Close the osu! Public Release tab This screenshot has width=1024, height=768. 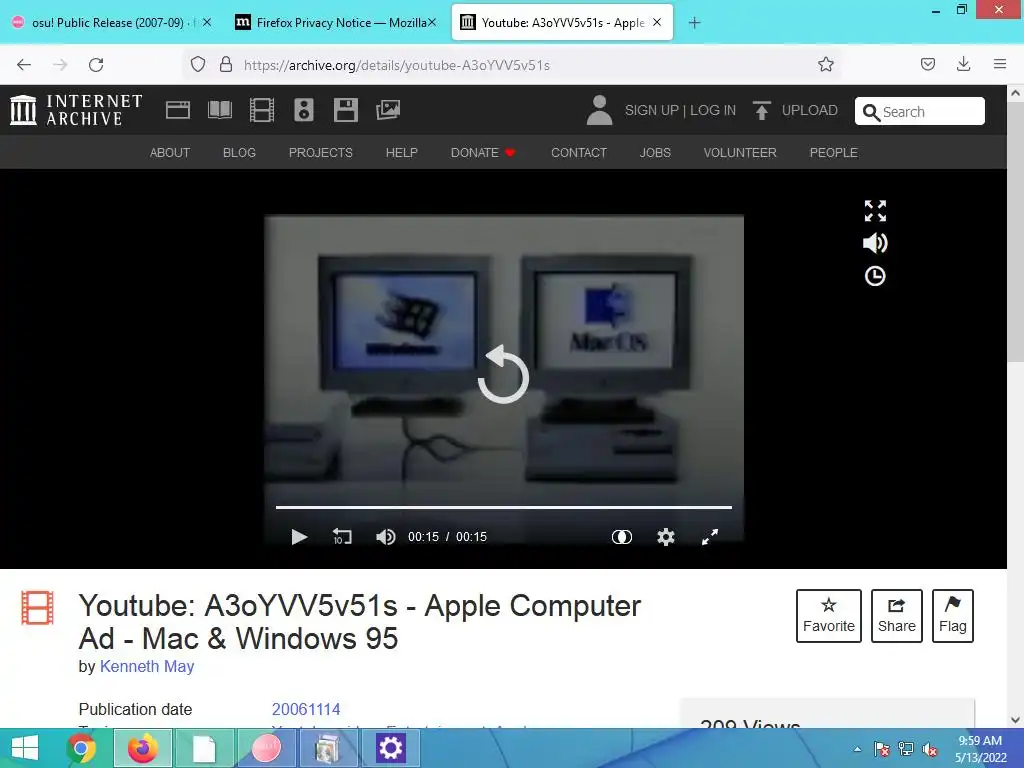point(206,22)
